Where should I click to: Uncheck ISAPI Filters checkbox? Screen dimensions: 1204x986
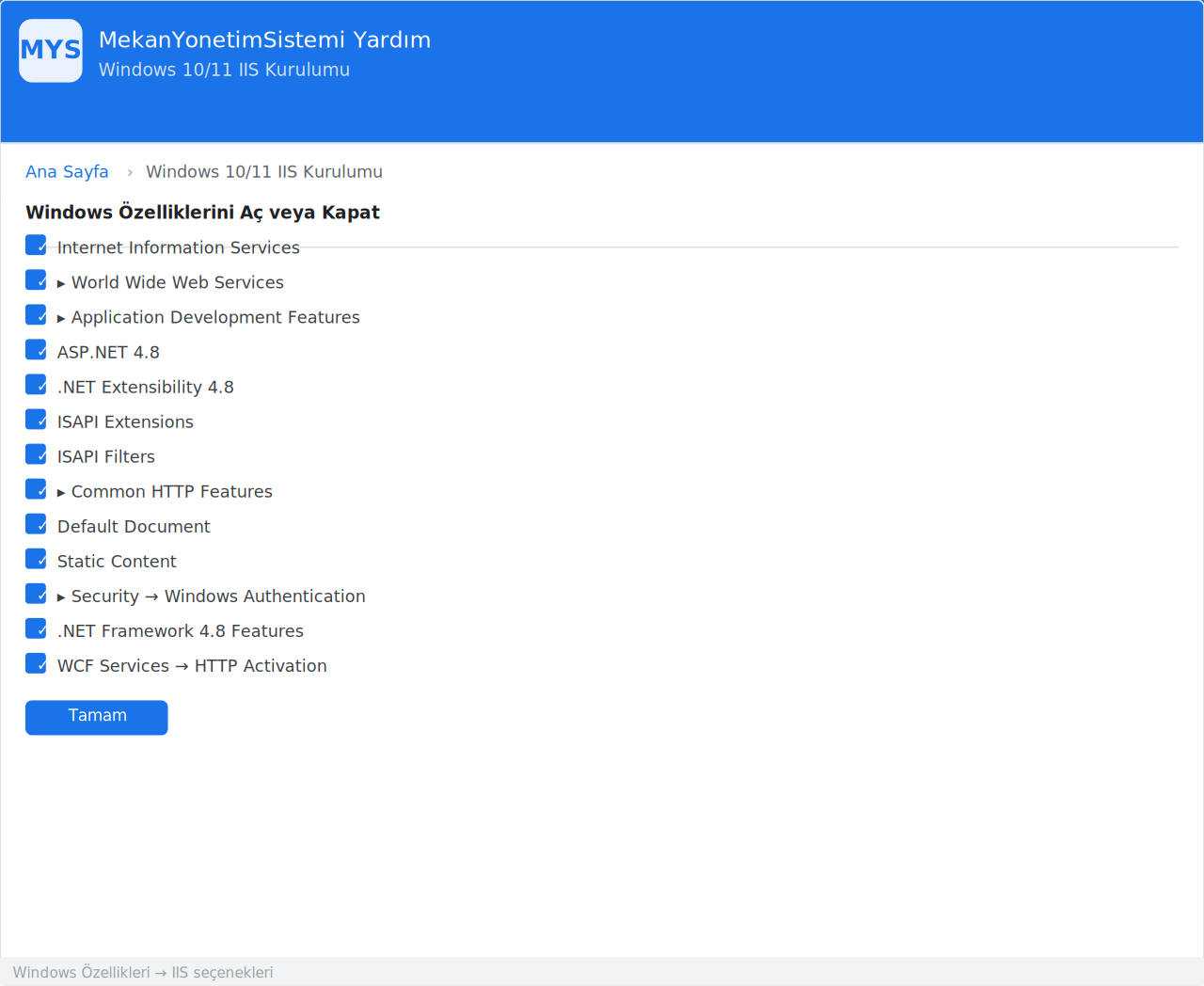click(x=36, y=454)
